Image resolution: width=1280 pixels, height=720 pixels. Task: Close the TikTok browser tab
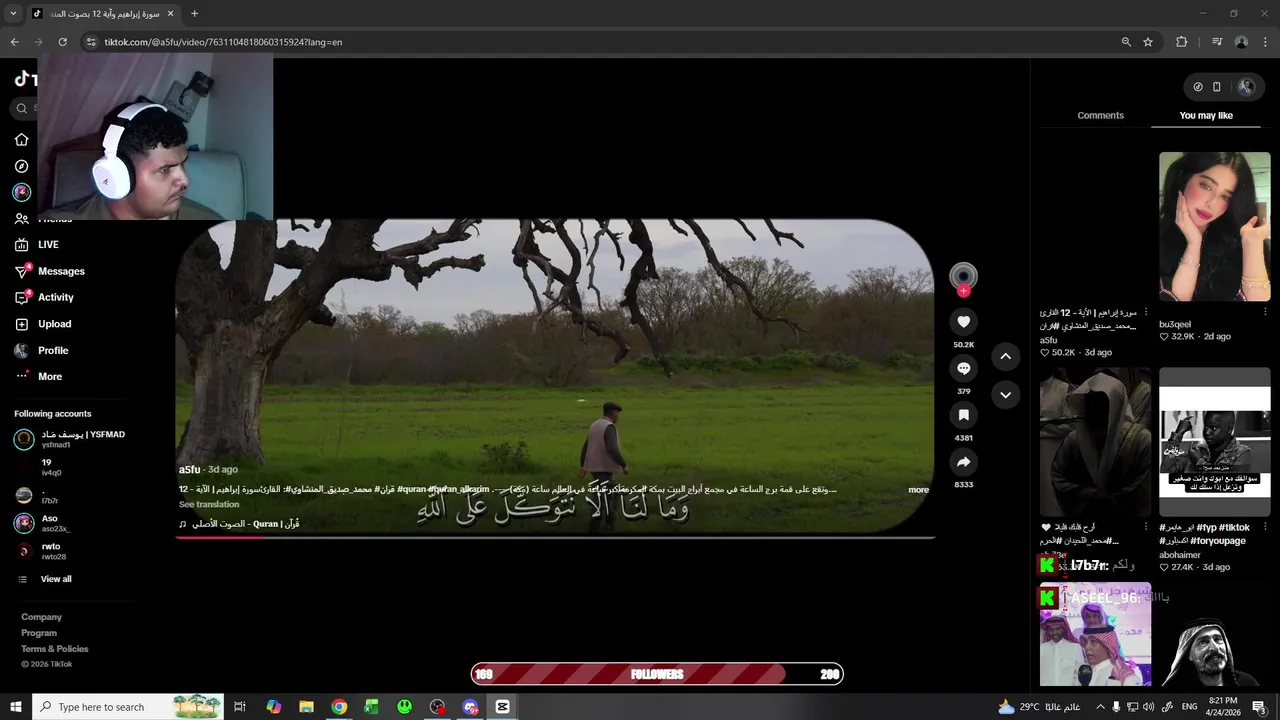[x=170, y=14]
